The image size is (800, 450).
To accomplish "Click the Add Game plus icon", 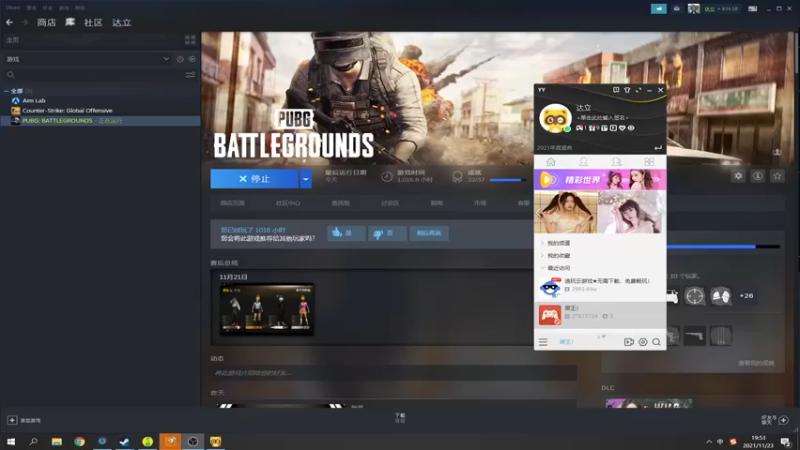I will (12, 420).
